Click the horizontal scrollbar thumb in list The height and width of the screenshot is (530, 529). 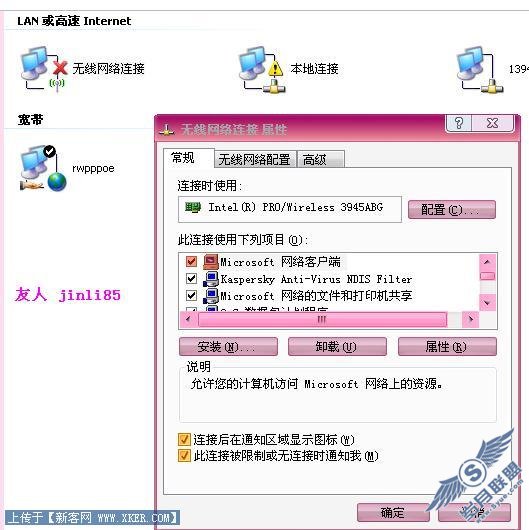coord(322,319)
